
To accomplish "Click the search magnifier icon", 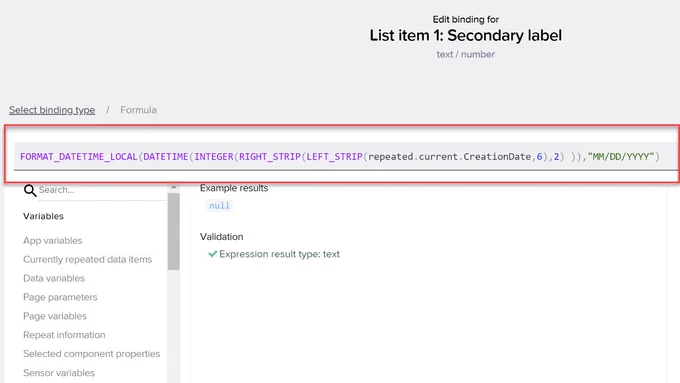I will (30, 190).
